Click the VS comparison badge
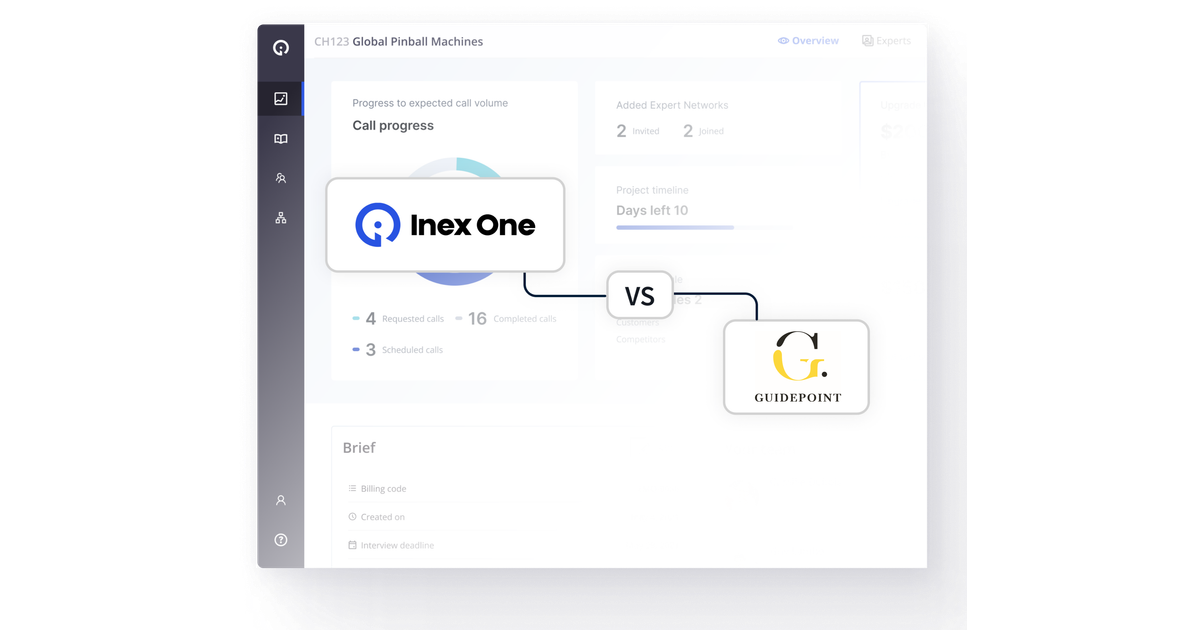 coord(640,294)
